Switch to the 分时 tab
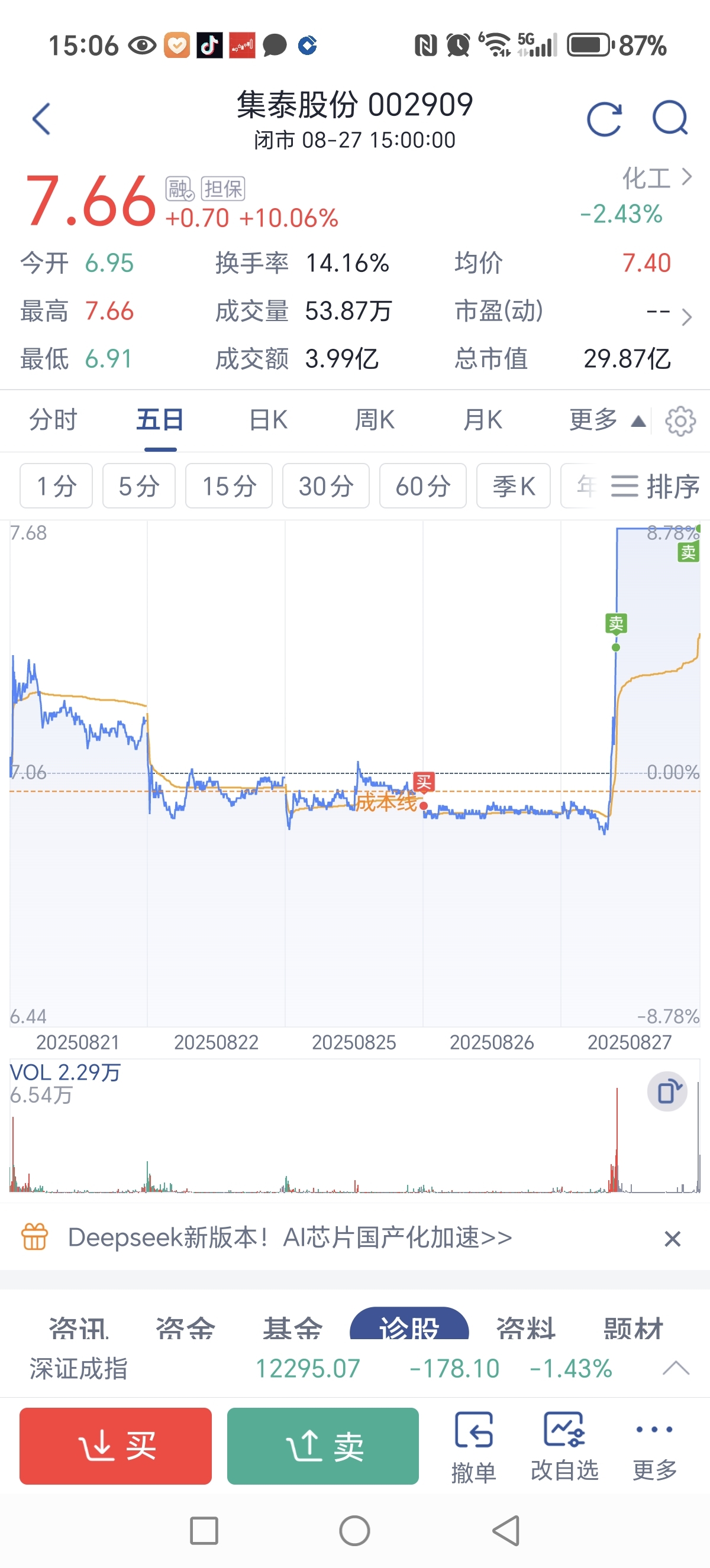Viewport: 710px width, 1568px height. [x=53, y=420]
